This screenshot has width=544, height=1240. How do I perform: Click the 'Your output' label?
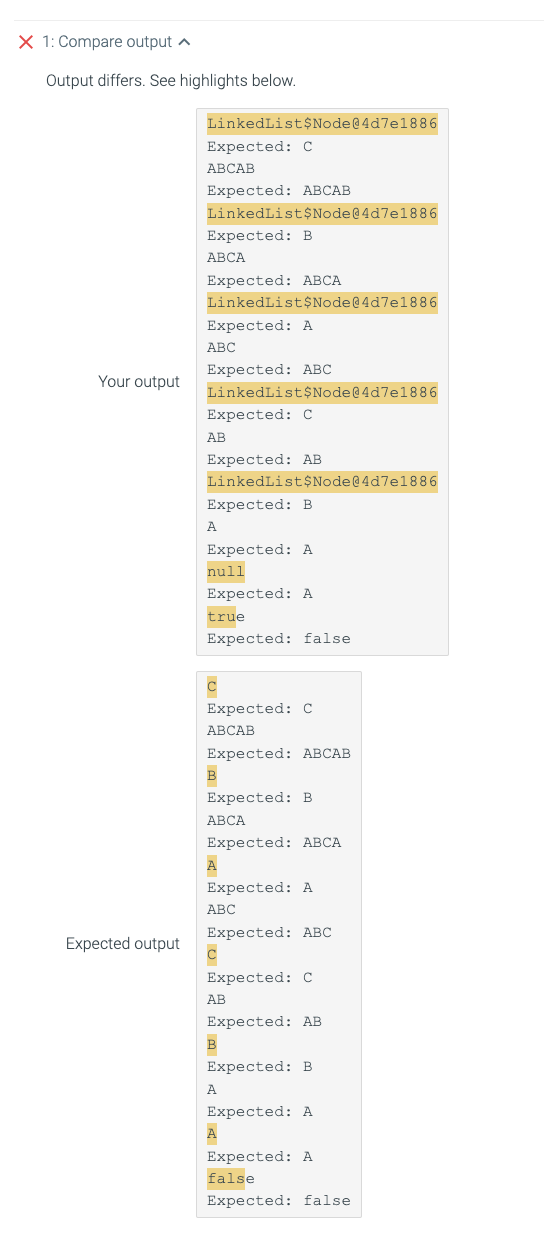pos(139,381)
